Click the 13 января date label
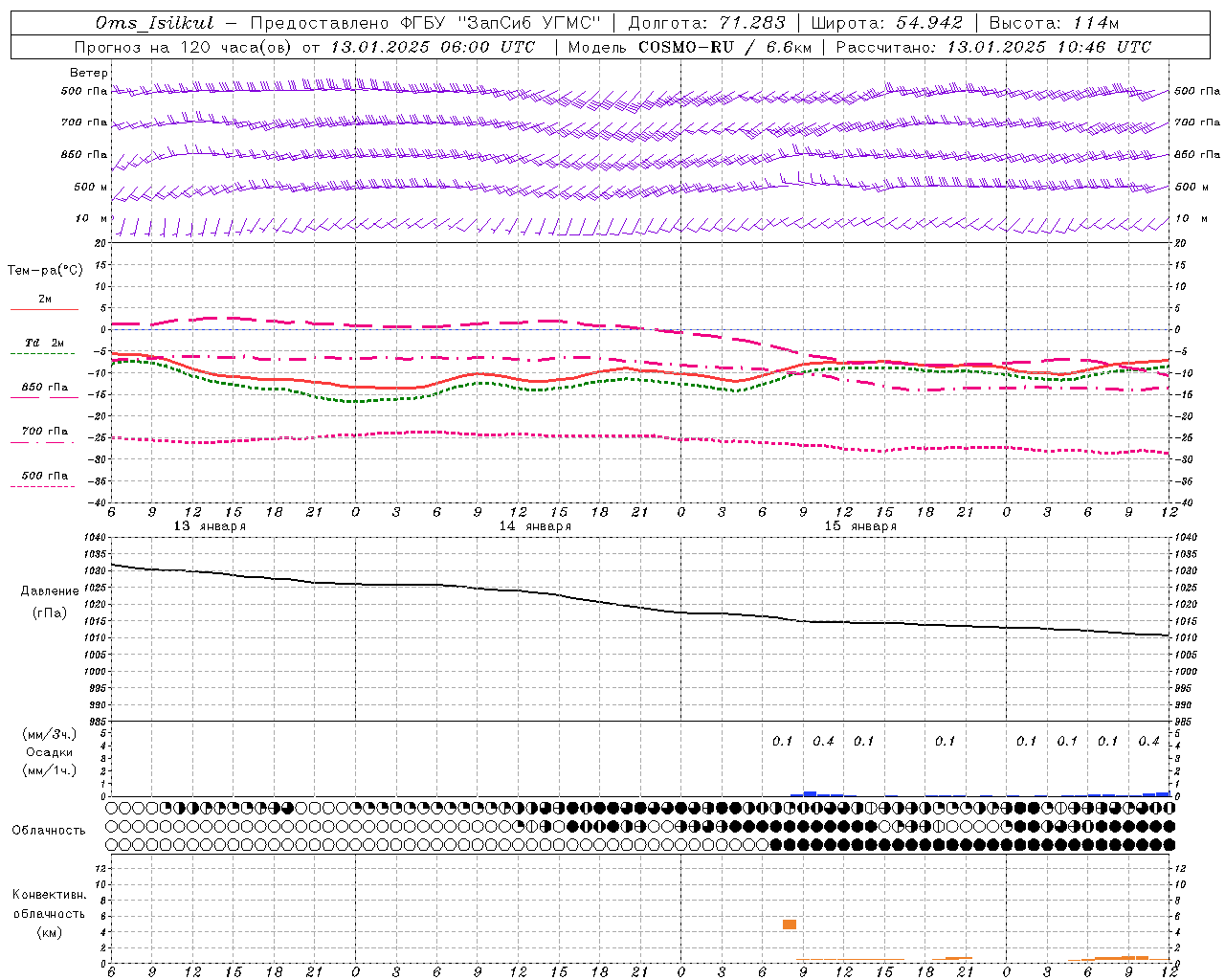 click(x=209, y=526)
